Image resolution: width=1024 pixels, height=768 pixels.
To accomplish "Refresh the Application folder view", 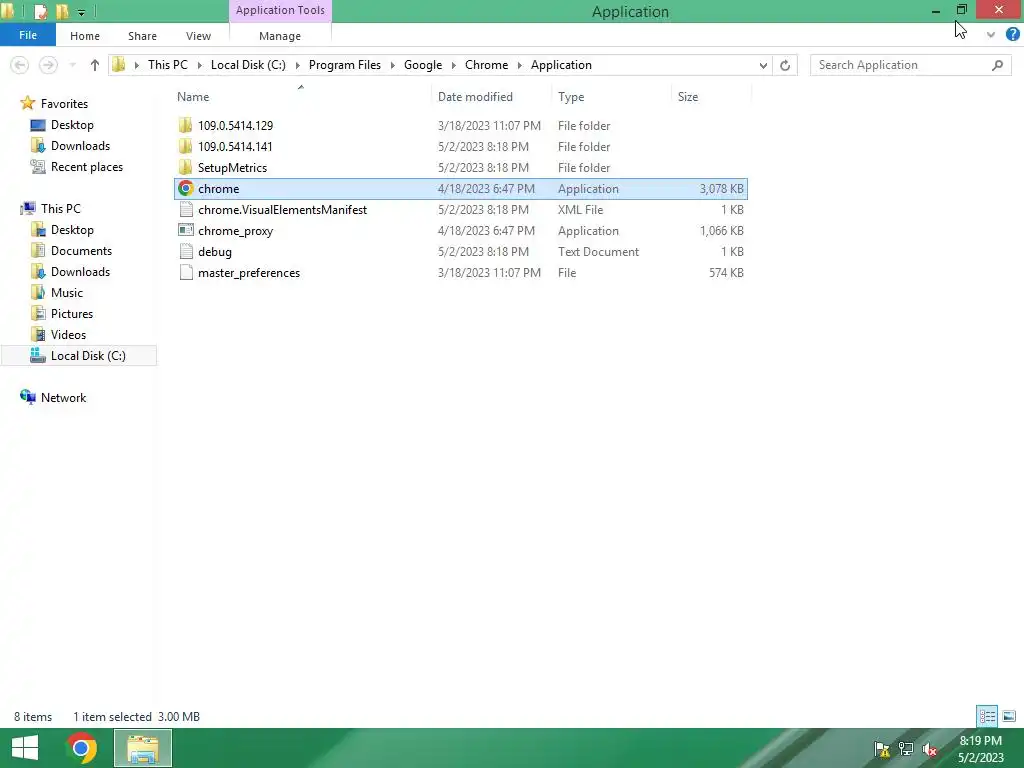I will [x=785, y=65].
